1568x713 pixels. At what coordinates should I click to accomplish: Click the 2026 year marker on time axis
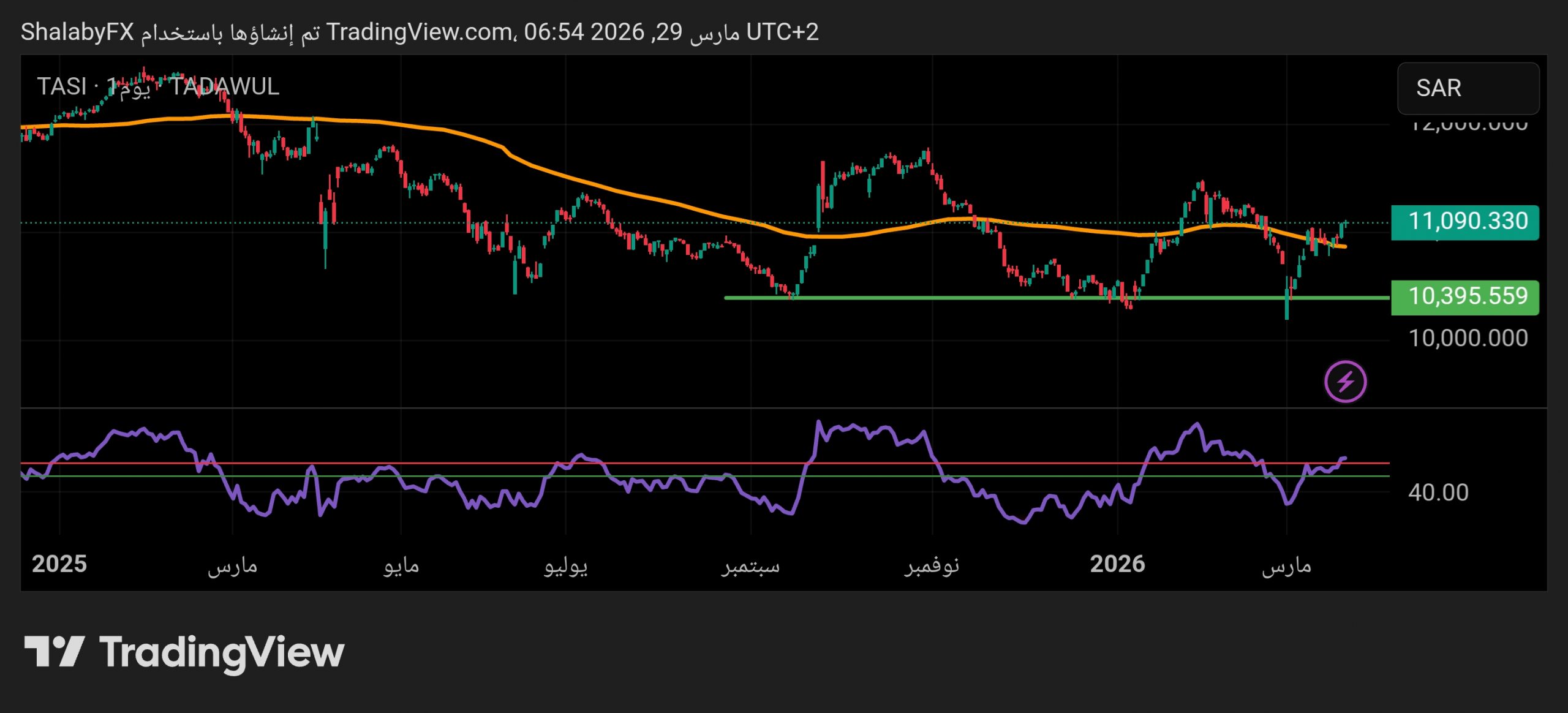[1117, 564]
